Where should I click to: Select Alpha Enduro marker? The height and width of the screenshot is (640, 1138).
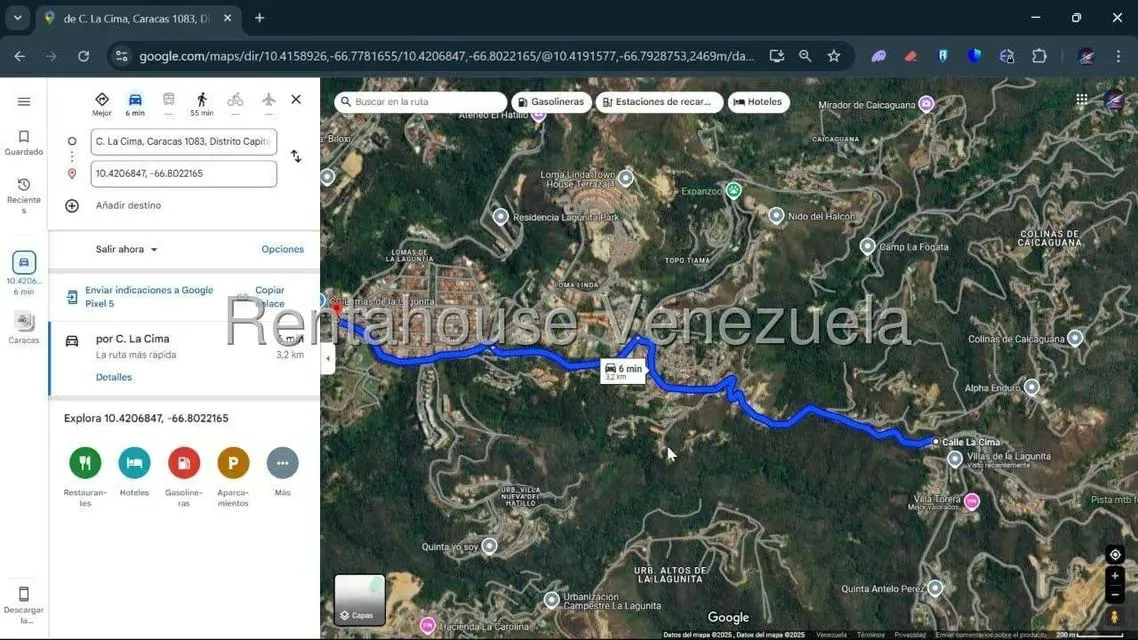(1031, 387)
